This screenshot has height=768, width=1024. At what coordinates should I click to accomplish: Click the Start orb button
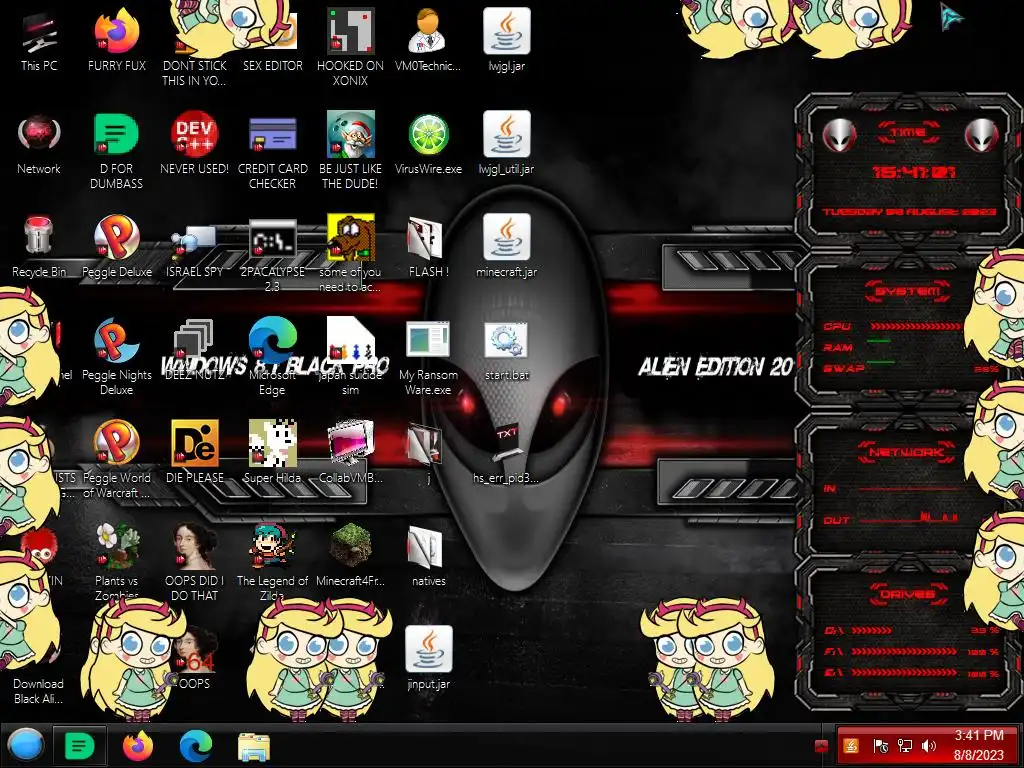[25, 745]
